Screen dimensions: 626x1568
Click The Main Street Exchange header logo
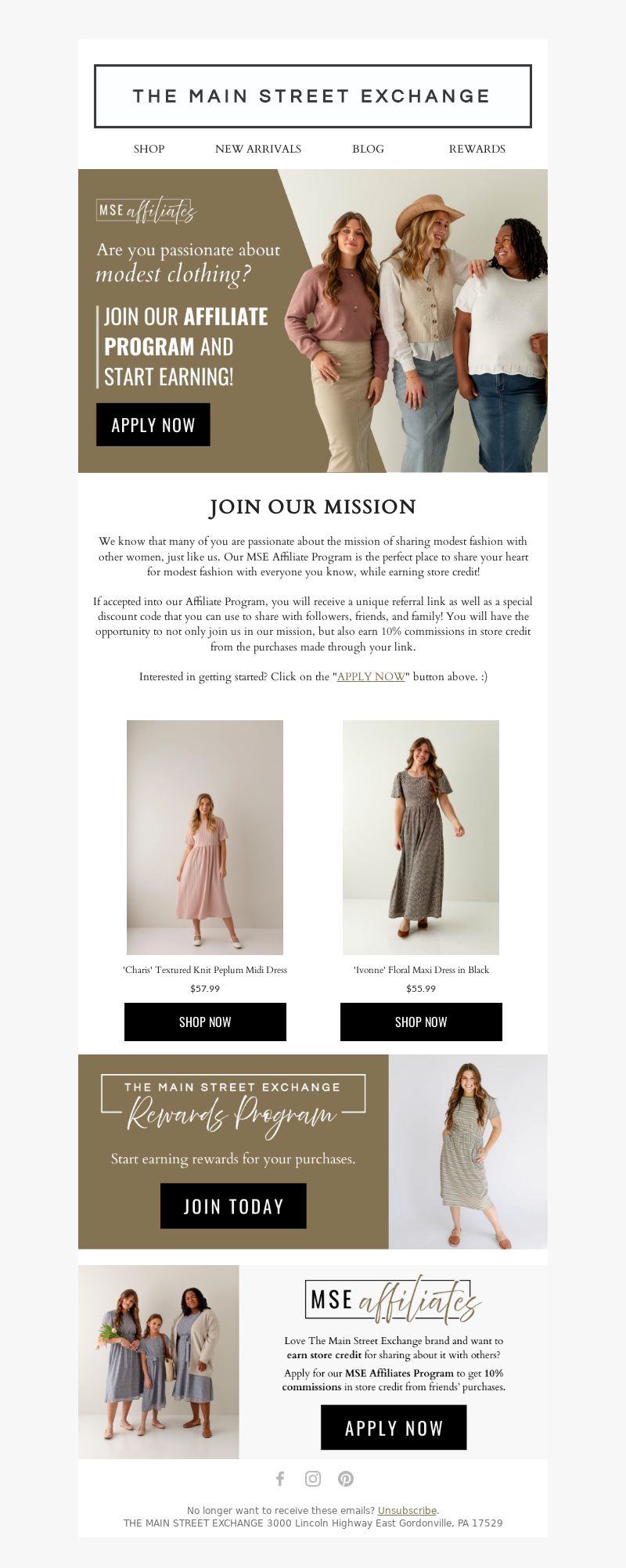[x=313, y=96]
